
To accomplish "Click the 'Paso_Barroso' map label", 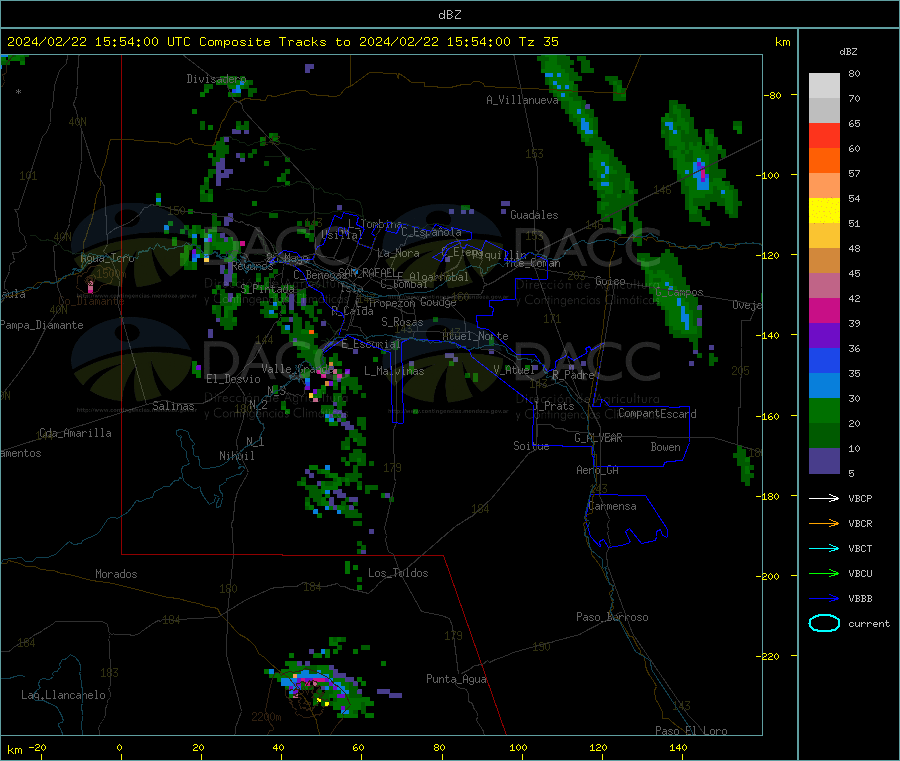I will coord(612,617).
